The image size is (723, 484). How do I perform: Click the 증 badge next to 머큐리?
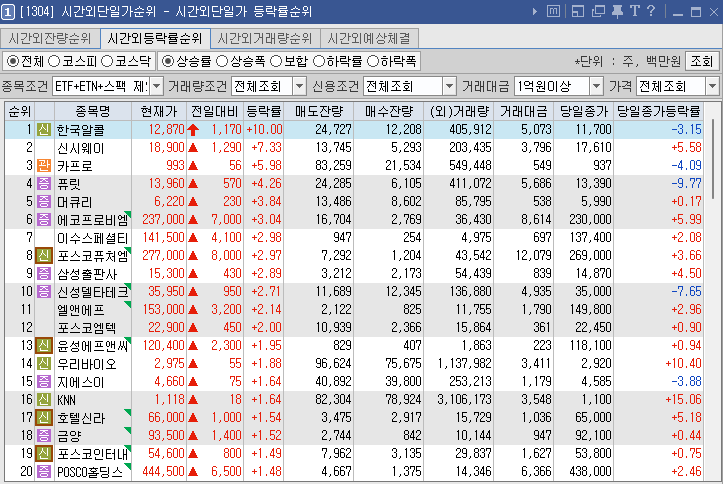tap(44, 201)
